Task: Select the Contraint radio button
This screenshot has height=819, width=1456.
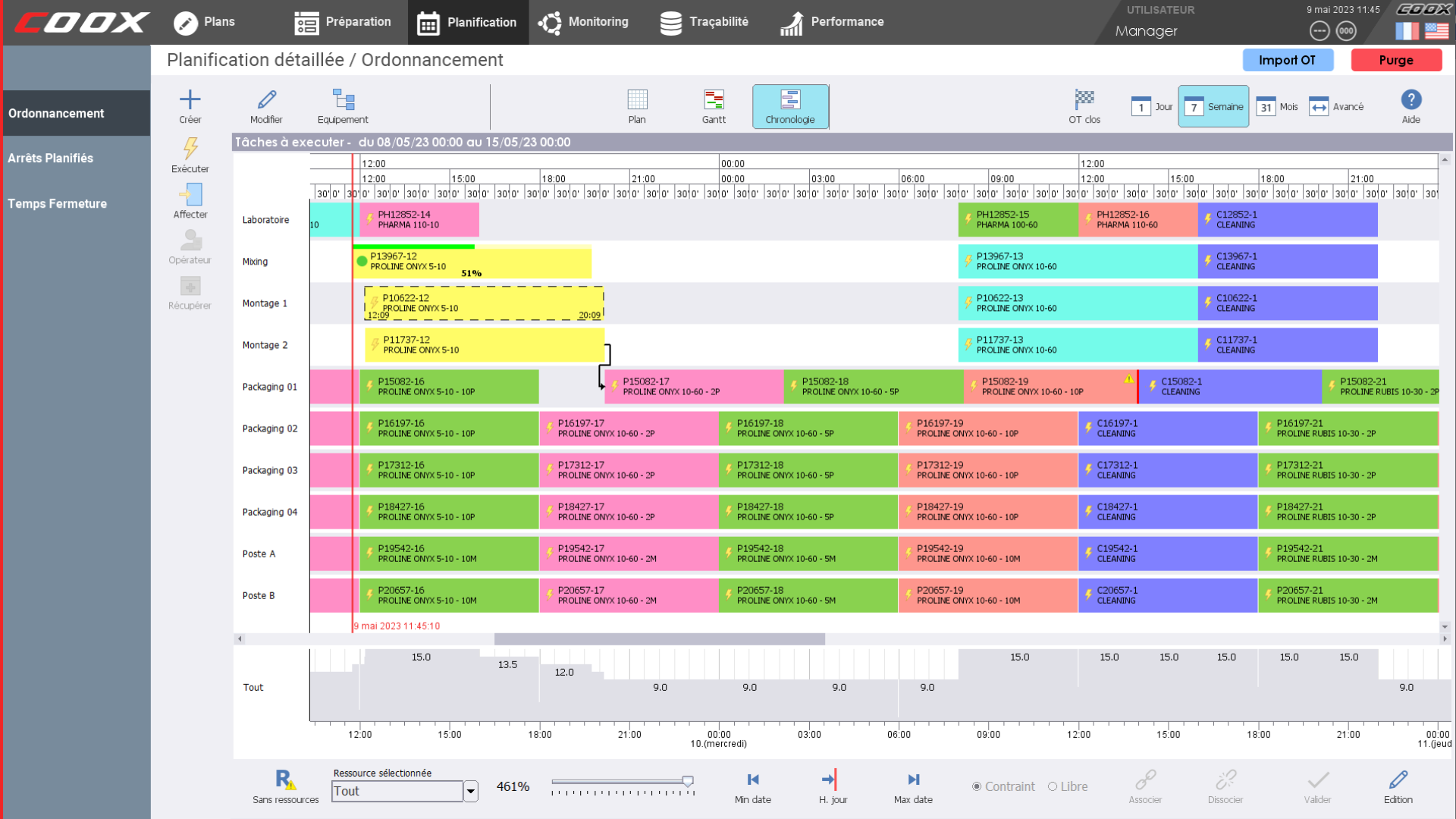Action: click(977, 787)
